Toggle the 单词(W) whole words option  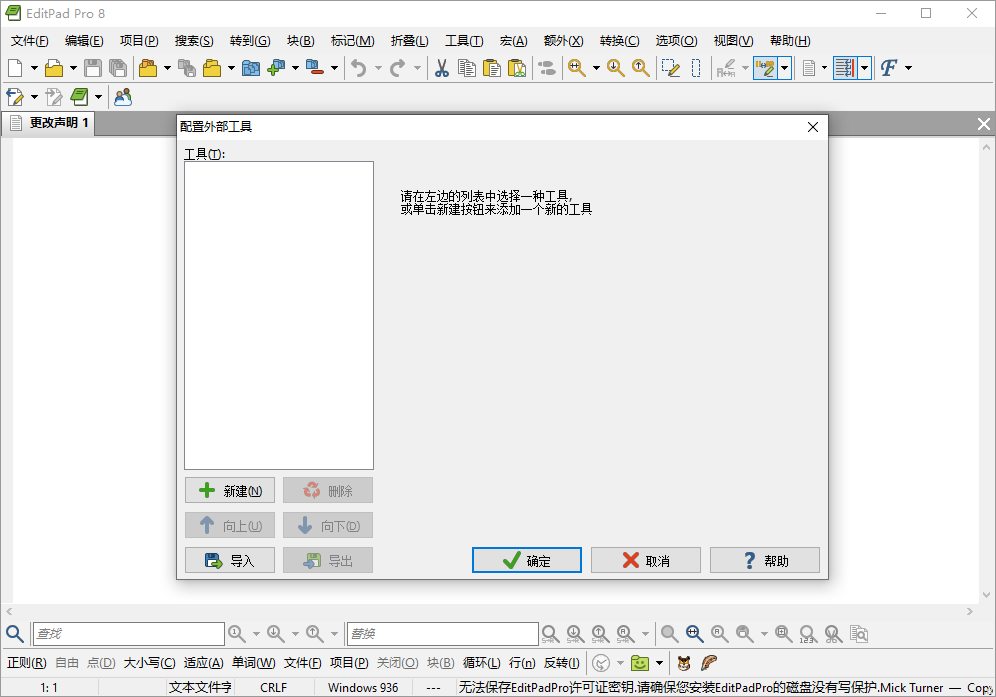click(x=253, y=663)
